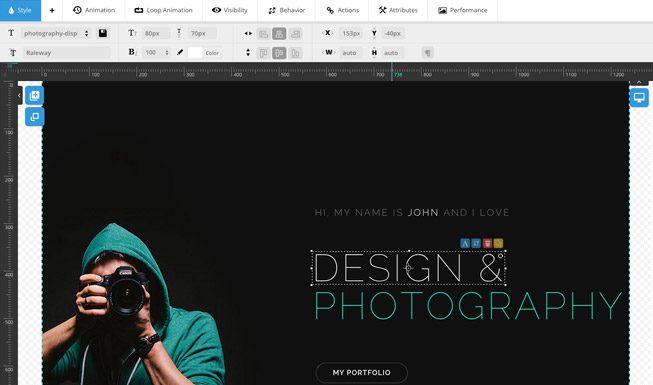653x385 pixels.
Task: Click the desktop device preview icon
Action: 639,98
